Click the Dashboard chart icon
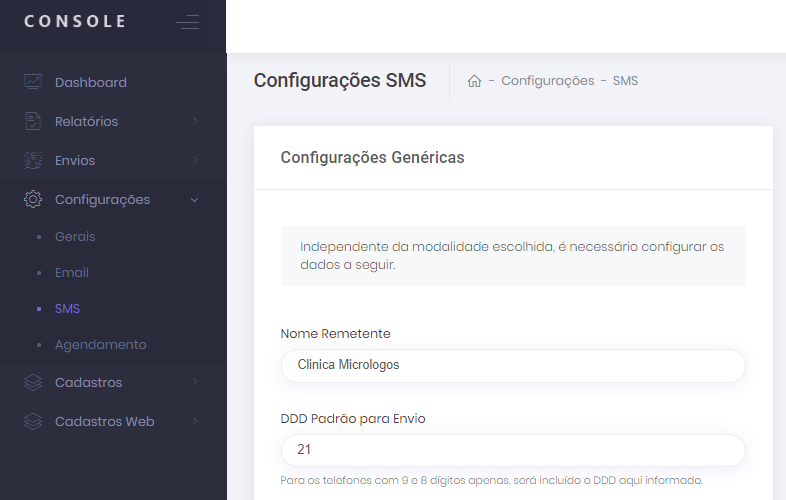Viewport: 786px width, 500px height. (33, 82)
